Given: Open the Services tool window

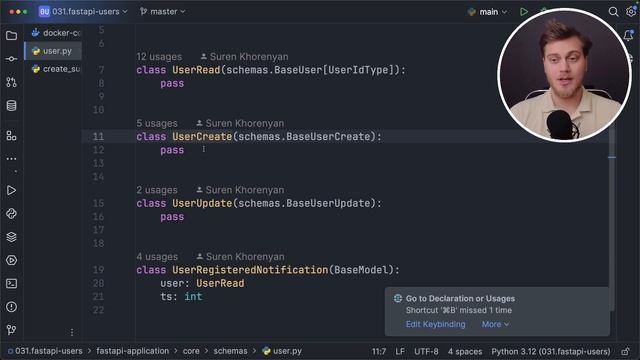Looking at the screenshot, I should (x=11, y=260).
